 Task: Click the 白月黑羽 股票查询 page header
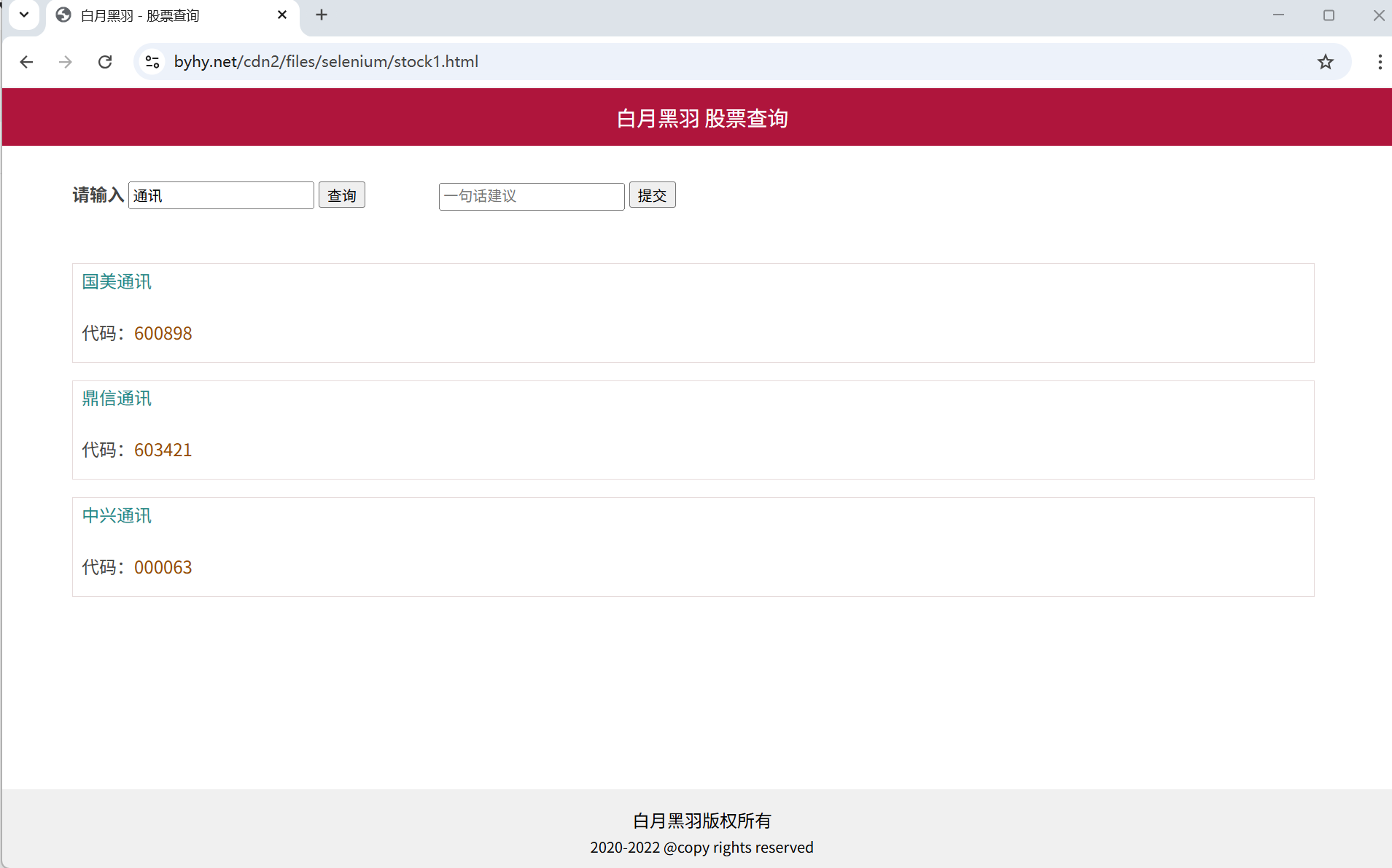[x=702, y=118]
